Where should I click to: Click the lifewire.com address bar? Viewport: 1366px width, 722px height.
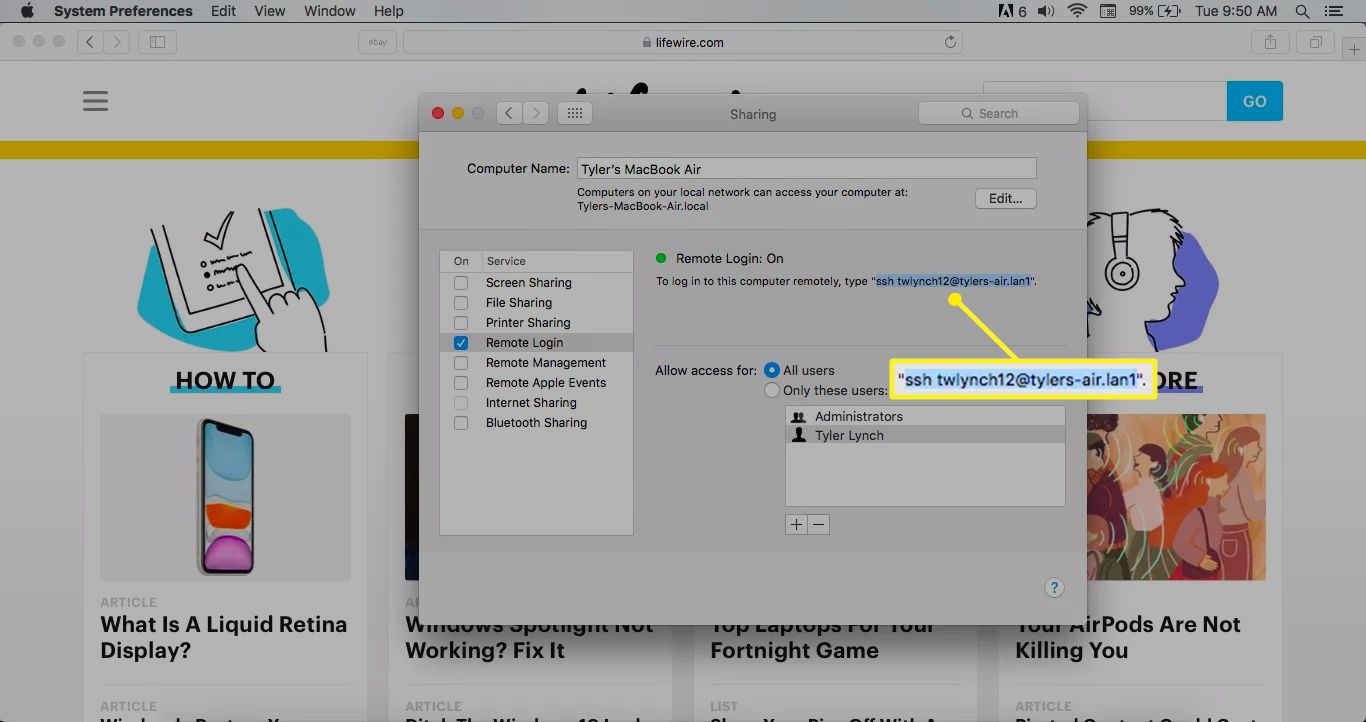(683, 42)
